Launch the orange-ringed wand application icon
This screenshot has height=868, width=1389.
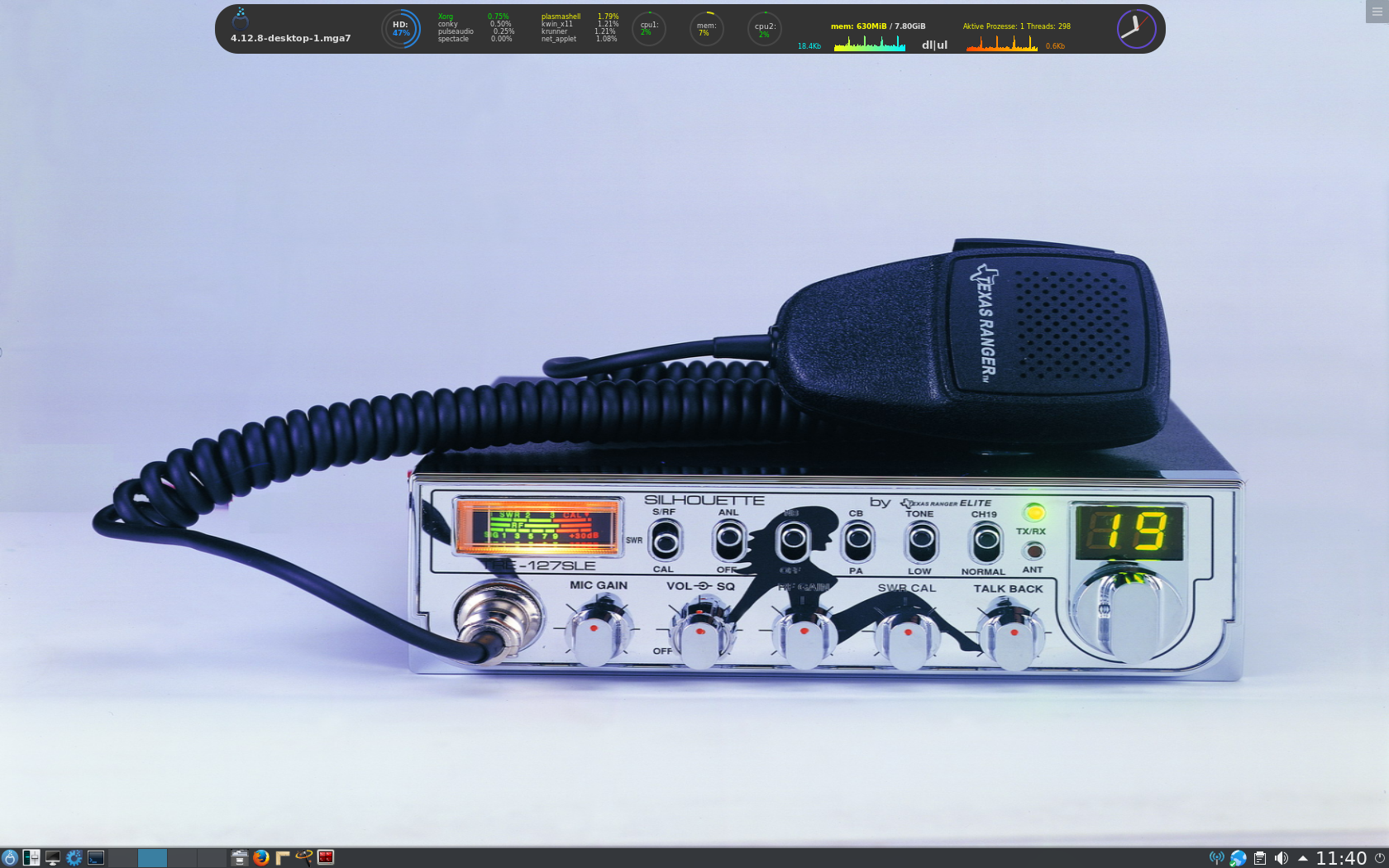tap(304, 858)
